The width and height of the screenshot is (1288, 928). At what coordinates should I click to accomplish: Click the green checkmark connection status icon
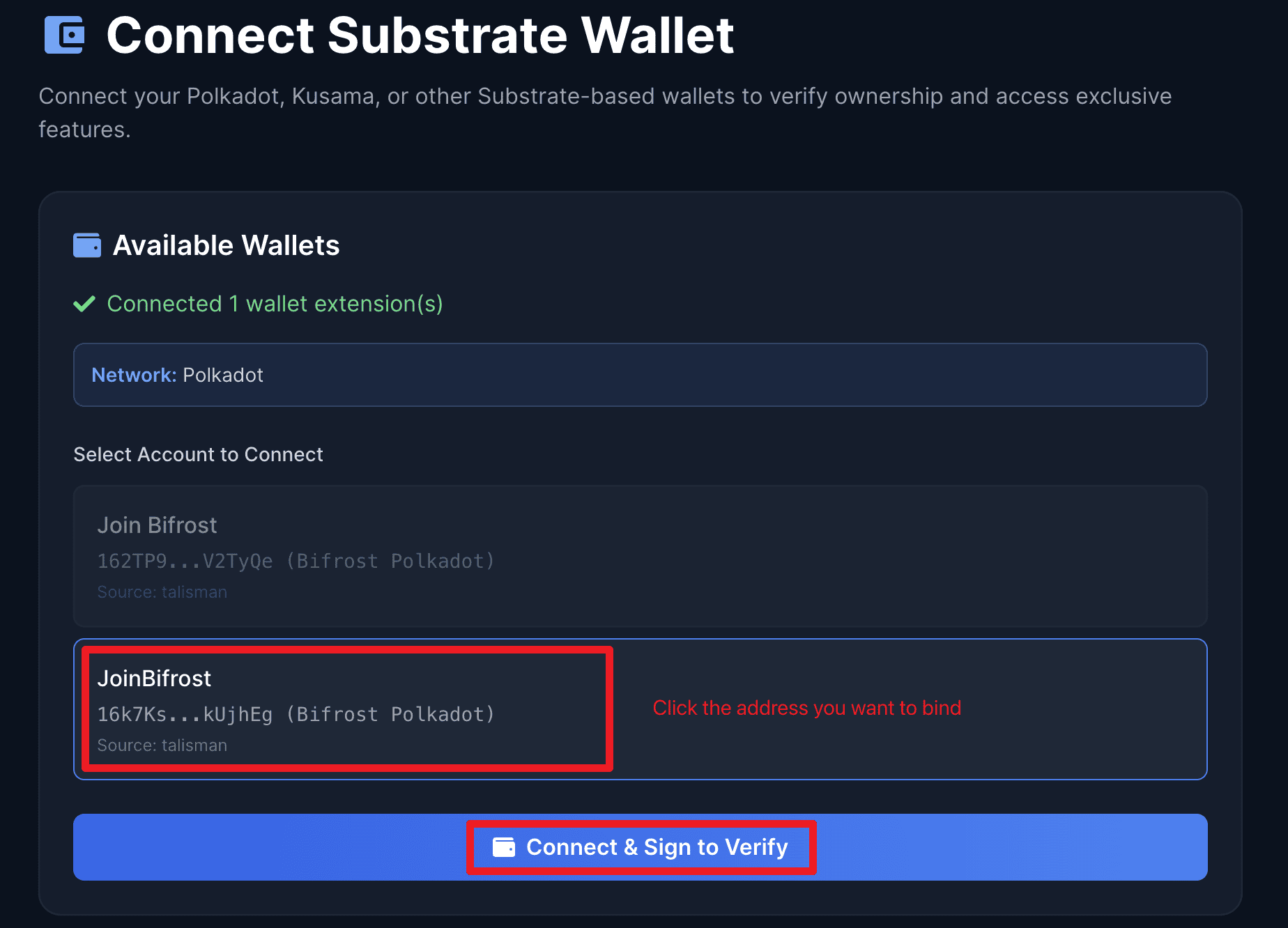[x=84, y=304]
